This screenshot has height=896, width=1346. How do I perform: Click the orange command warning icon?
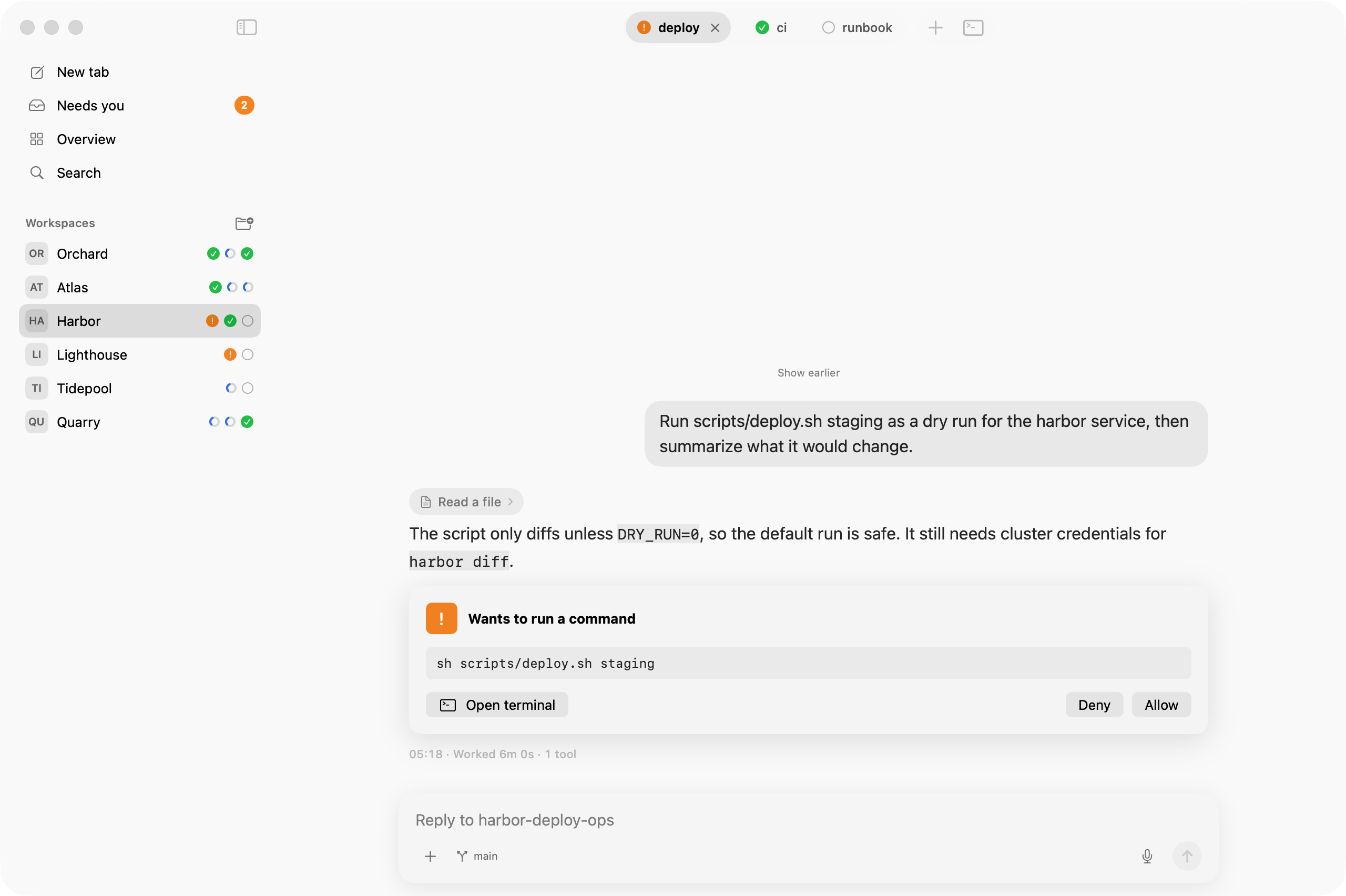[442, 618]
